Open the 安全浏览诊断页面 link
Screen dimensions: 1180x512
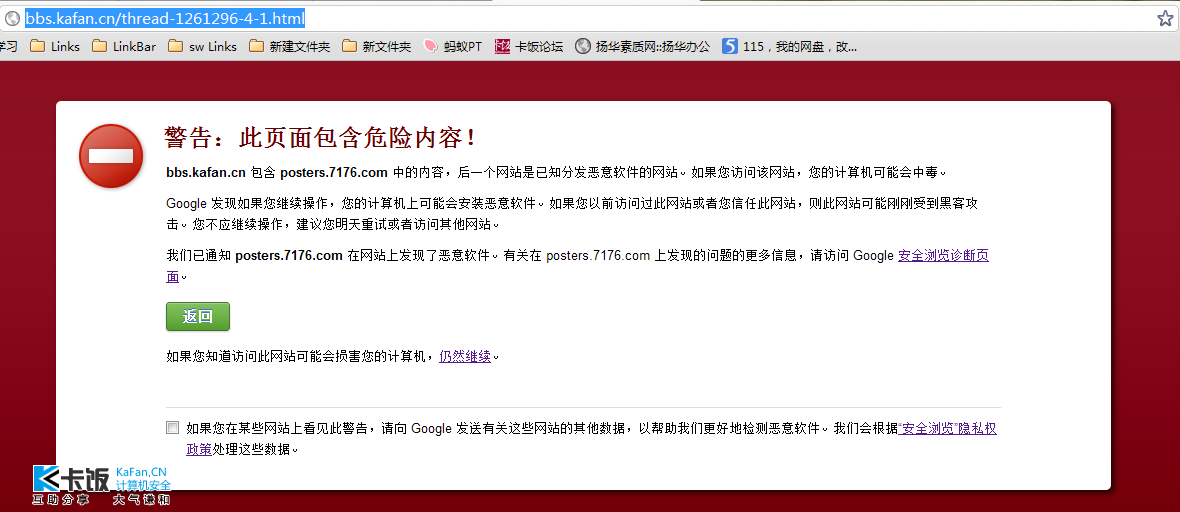tap(944, 255)
